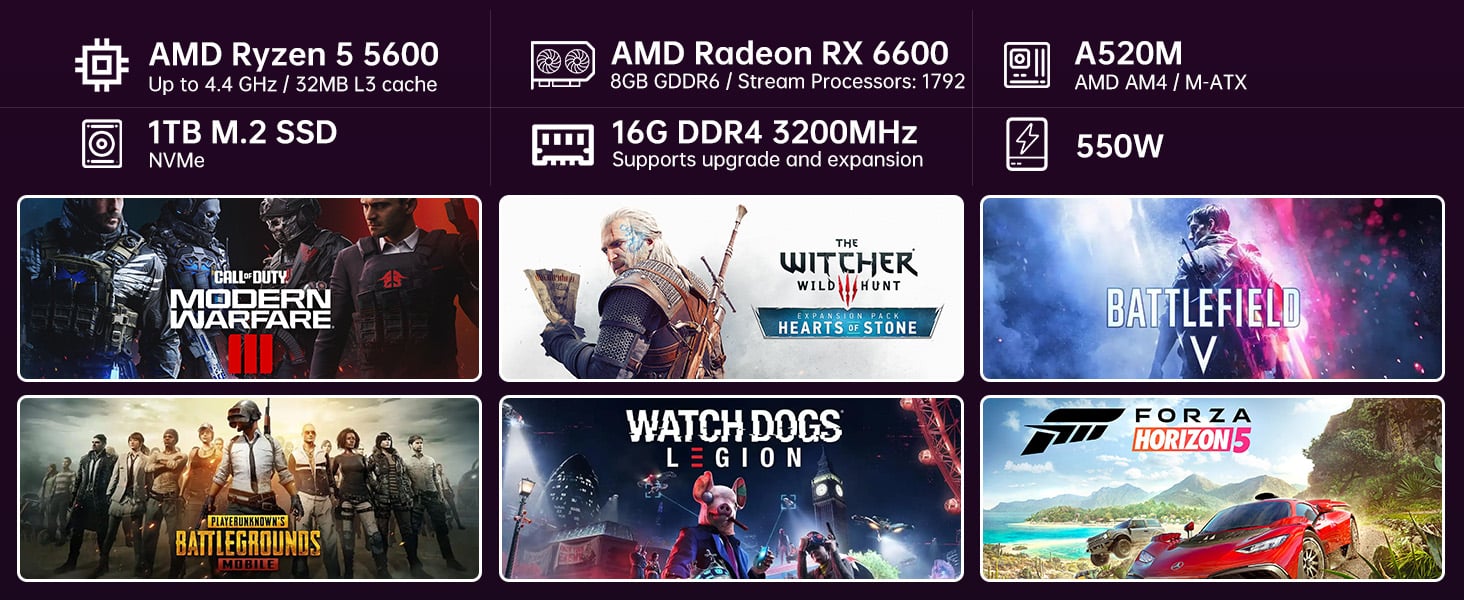Open the Watch Dogs Legion banner
Screen dimensions: 1464x600
point(731,488)
